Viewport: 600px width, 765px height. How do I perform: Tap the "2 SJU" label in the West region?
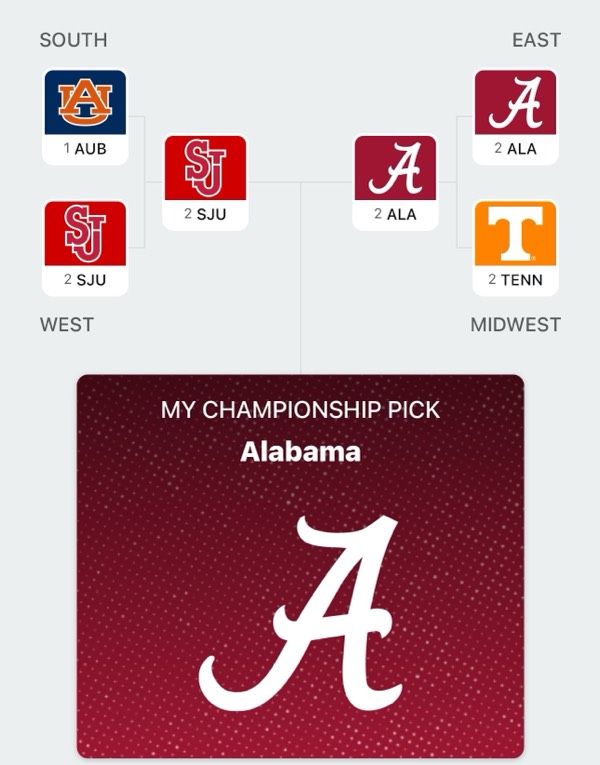pos(85,280)
